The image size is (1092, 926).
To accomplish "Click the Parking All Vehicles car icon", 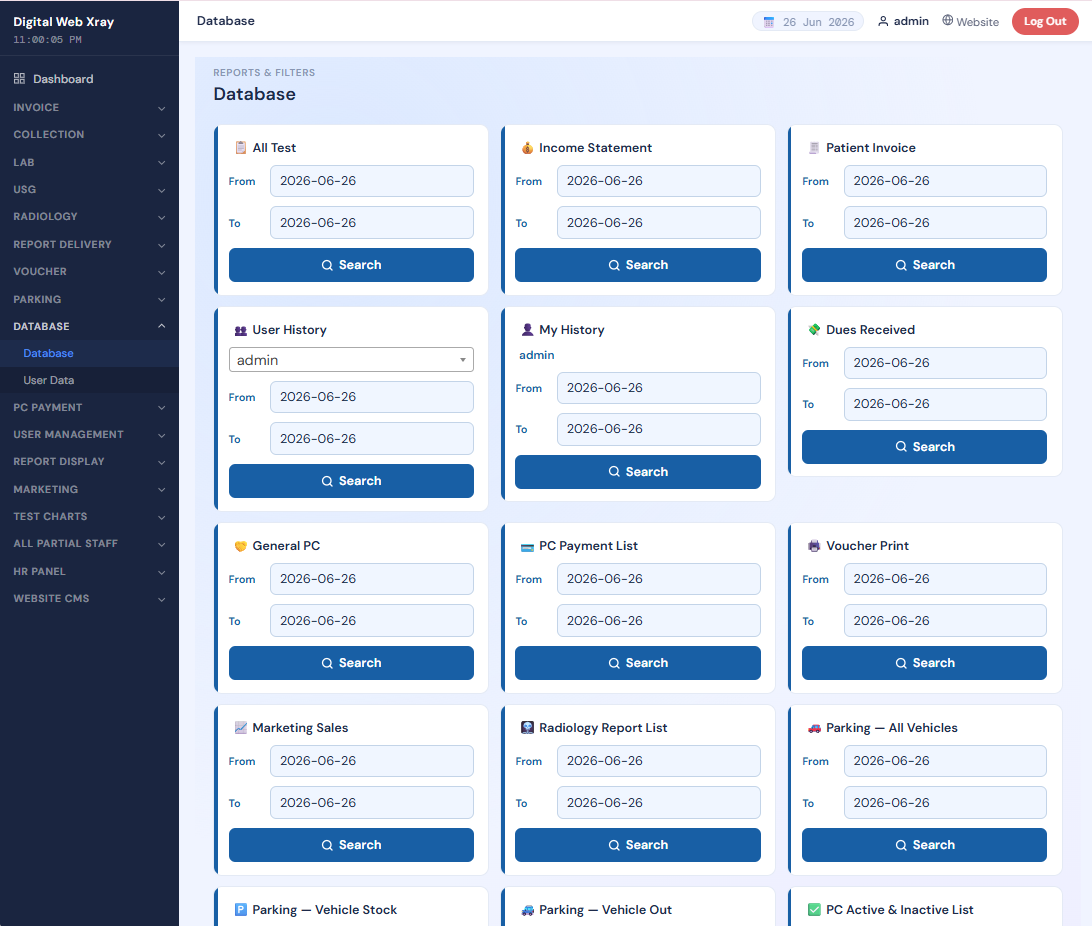I will pyautogui.click(x=814, y=728).
